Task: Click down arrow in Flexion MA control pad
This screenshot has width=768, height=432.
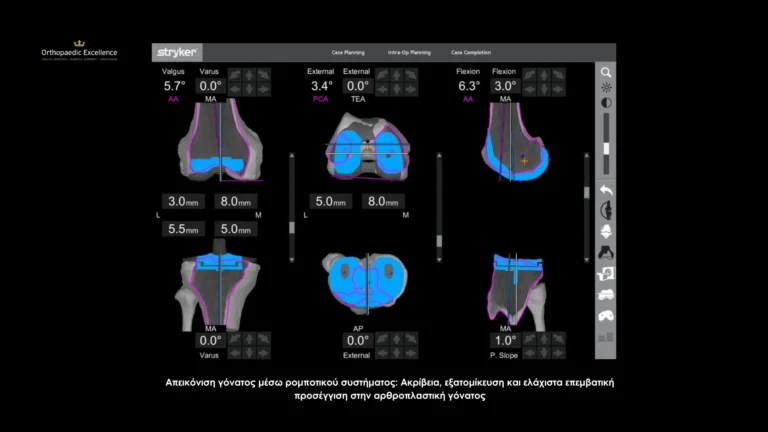Action: click(x=544, y=89)
